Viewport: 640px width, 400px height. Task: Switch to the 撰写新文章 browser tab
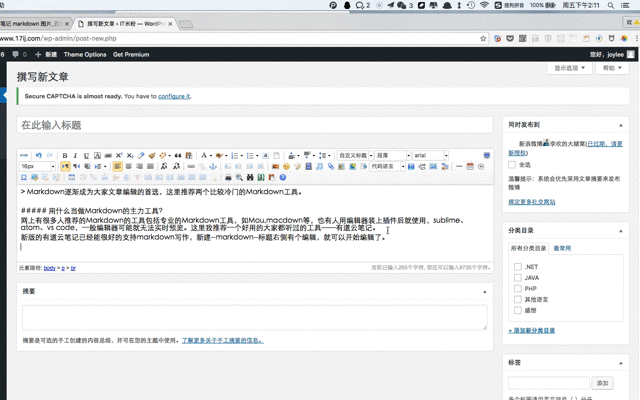tap(124, 24)
